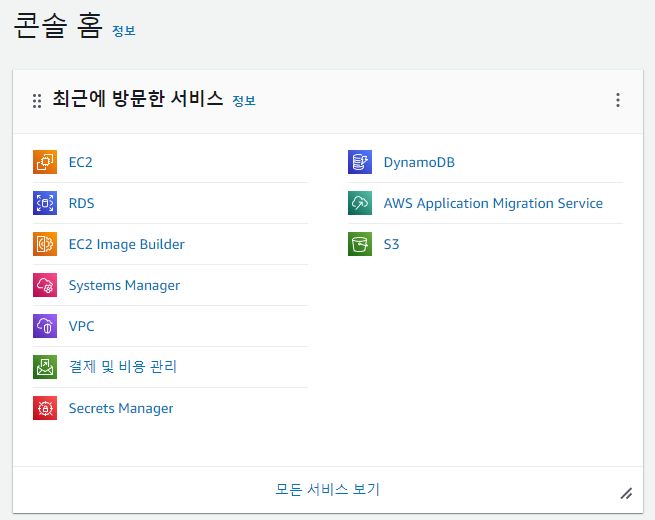Open the 결제 및 비용 관리 link

pyautogui.click(x=123, y=367)
